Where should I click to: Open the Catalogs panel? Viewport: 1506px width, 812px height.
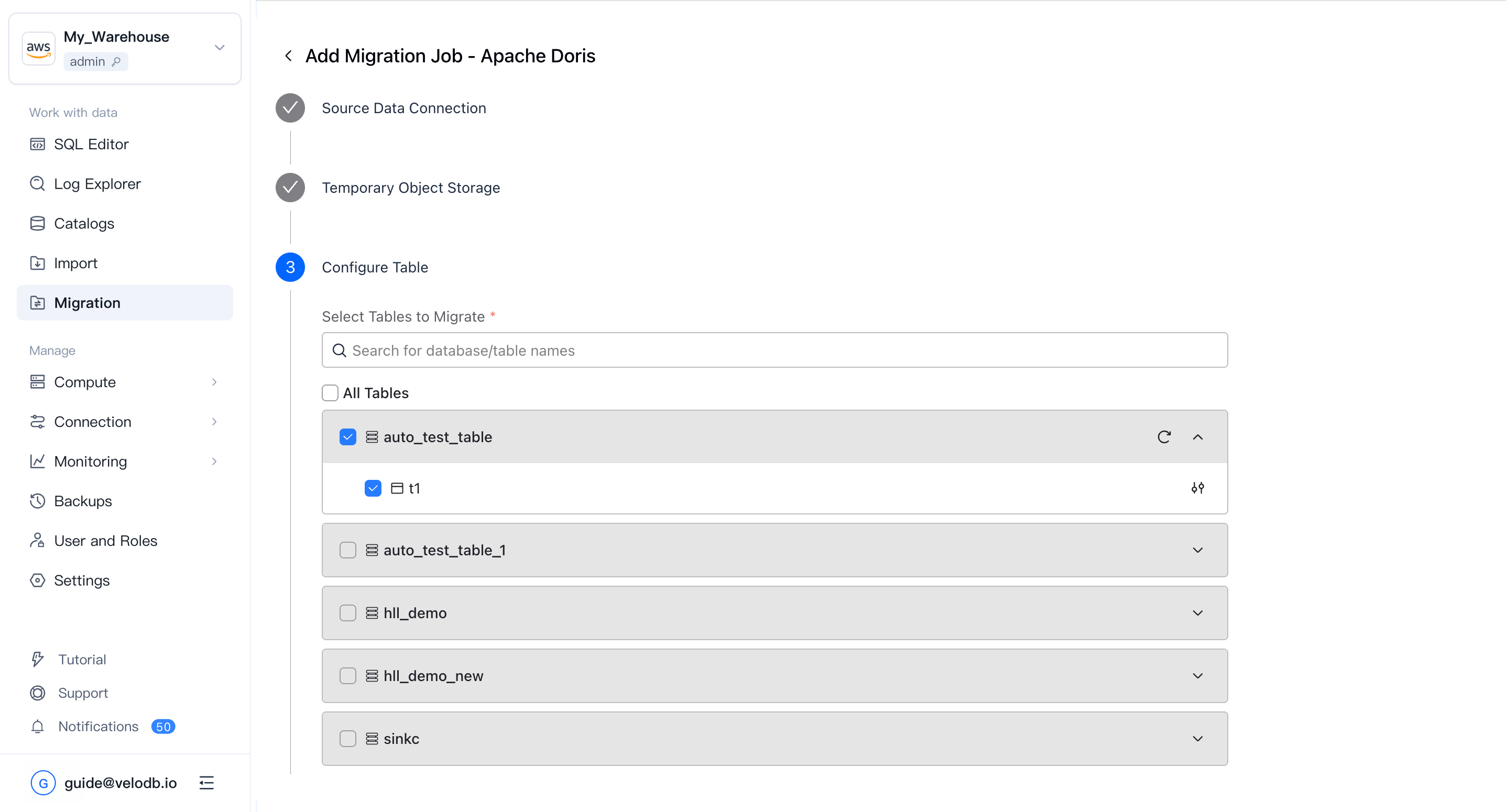pyautogui.click(x=84, y=223)
